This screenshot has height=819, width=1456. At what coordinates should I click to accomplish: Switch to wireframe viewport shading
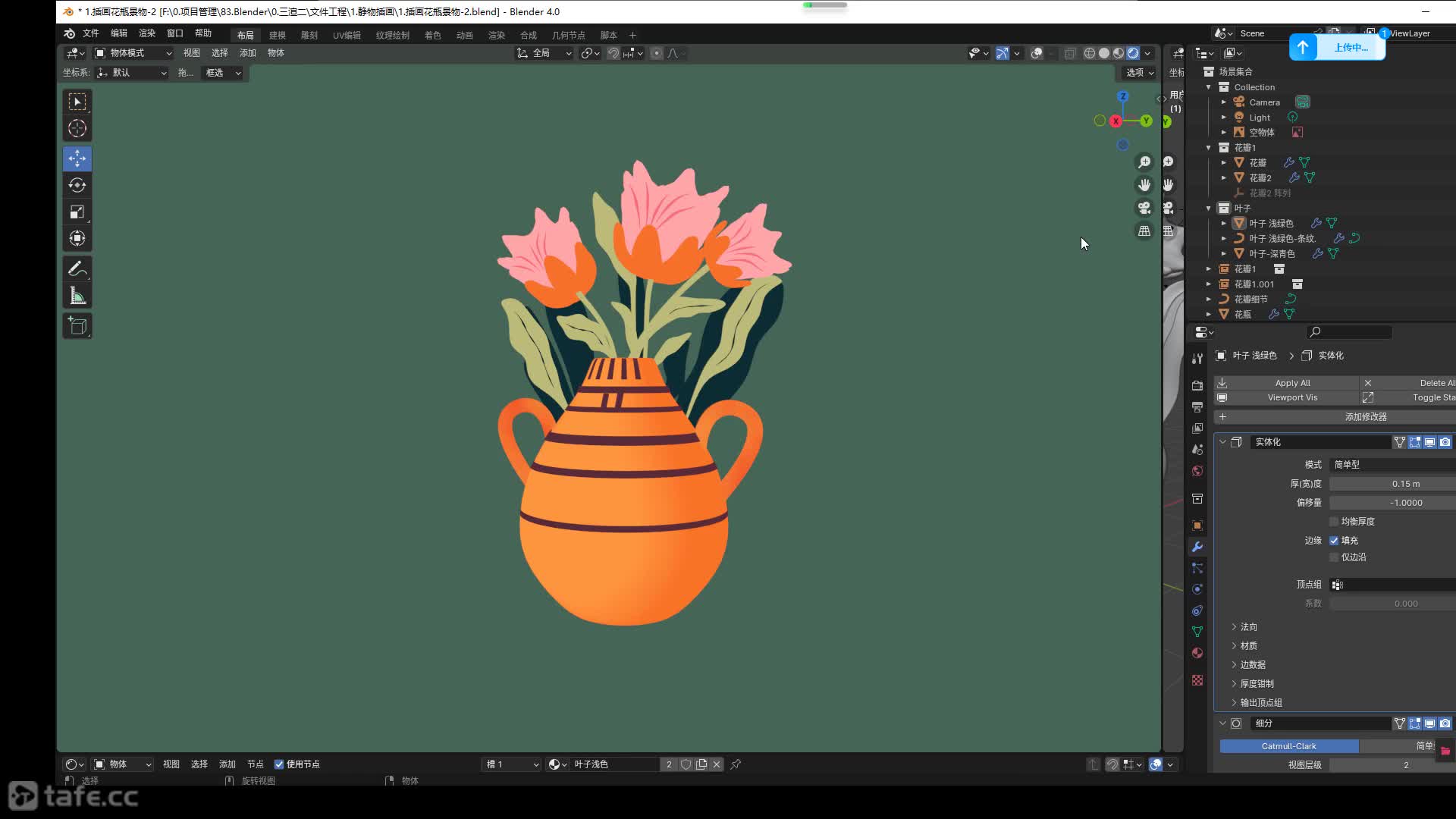point(1090,53)
